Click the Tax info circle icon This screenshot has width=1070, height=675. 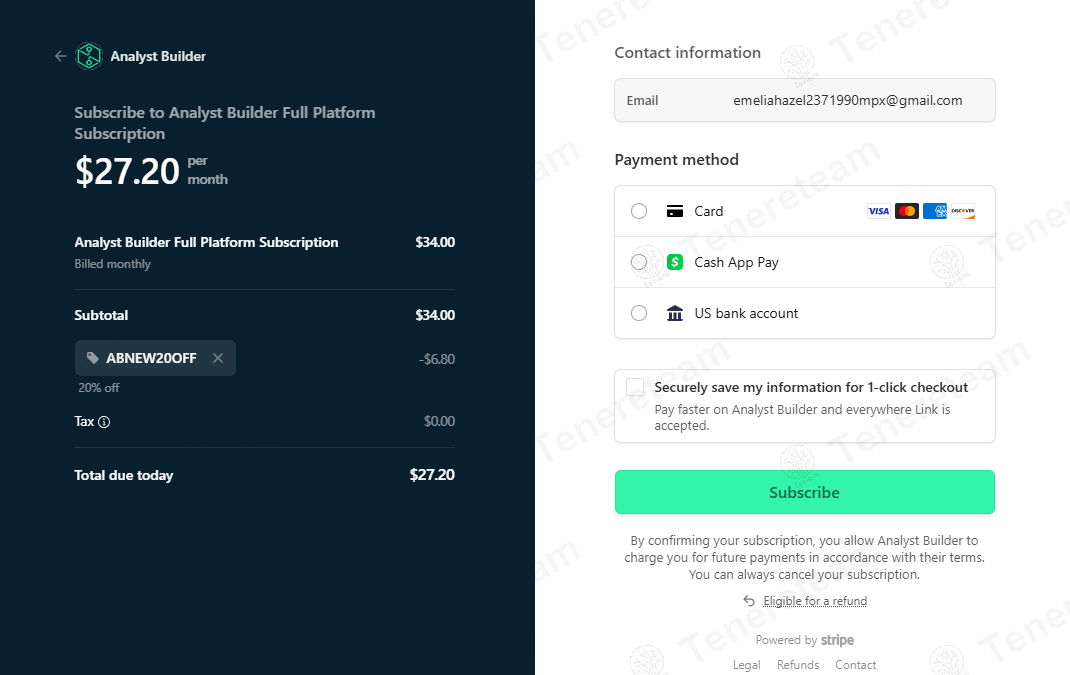click(x=104, y=422)
